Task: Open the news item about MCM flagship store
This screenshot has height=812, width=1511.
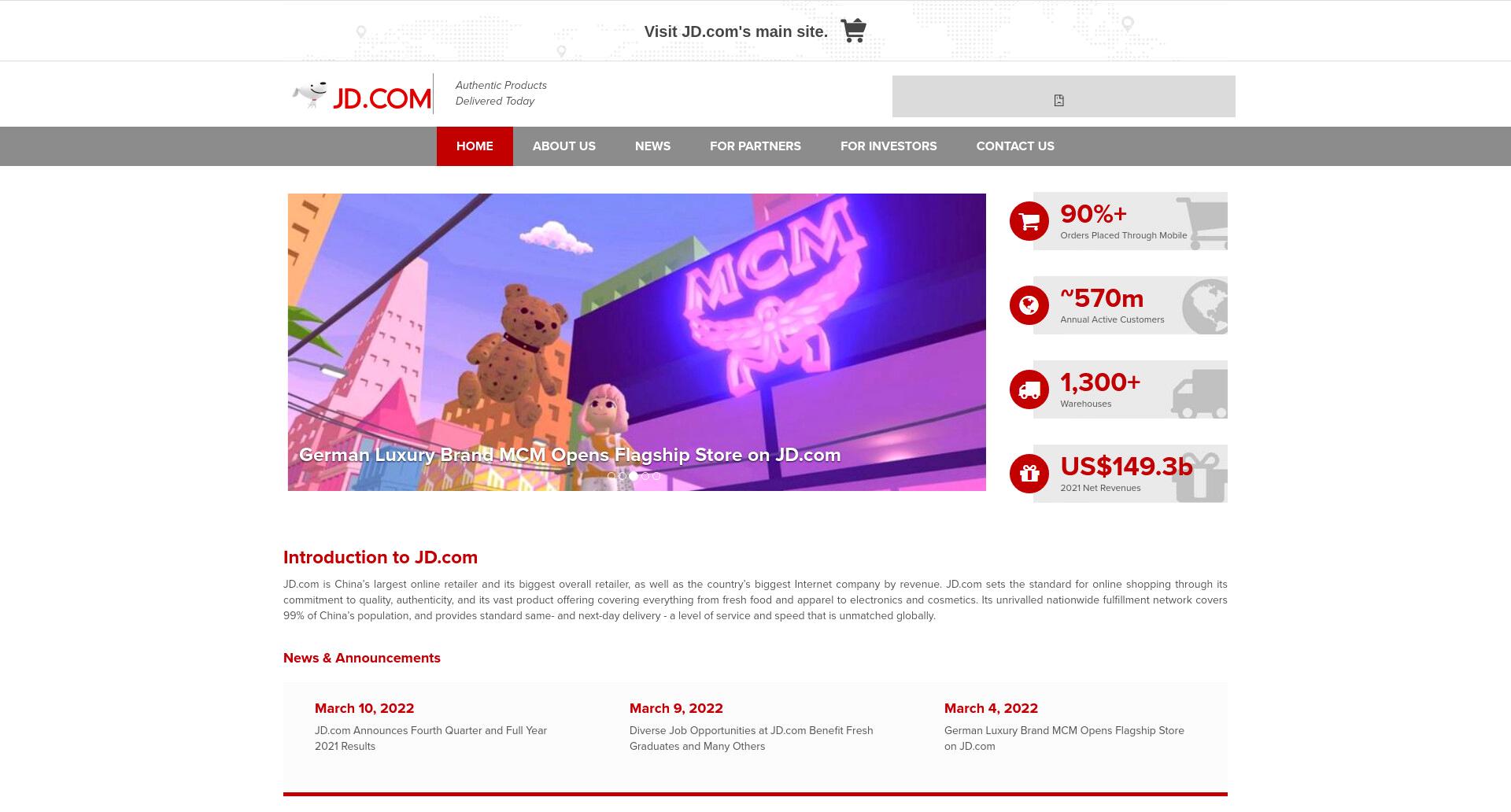Action: coord(1064,738)
